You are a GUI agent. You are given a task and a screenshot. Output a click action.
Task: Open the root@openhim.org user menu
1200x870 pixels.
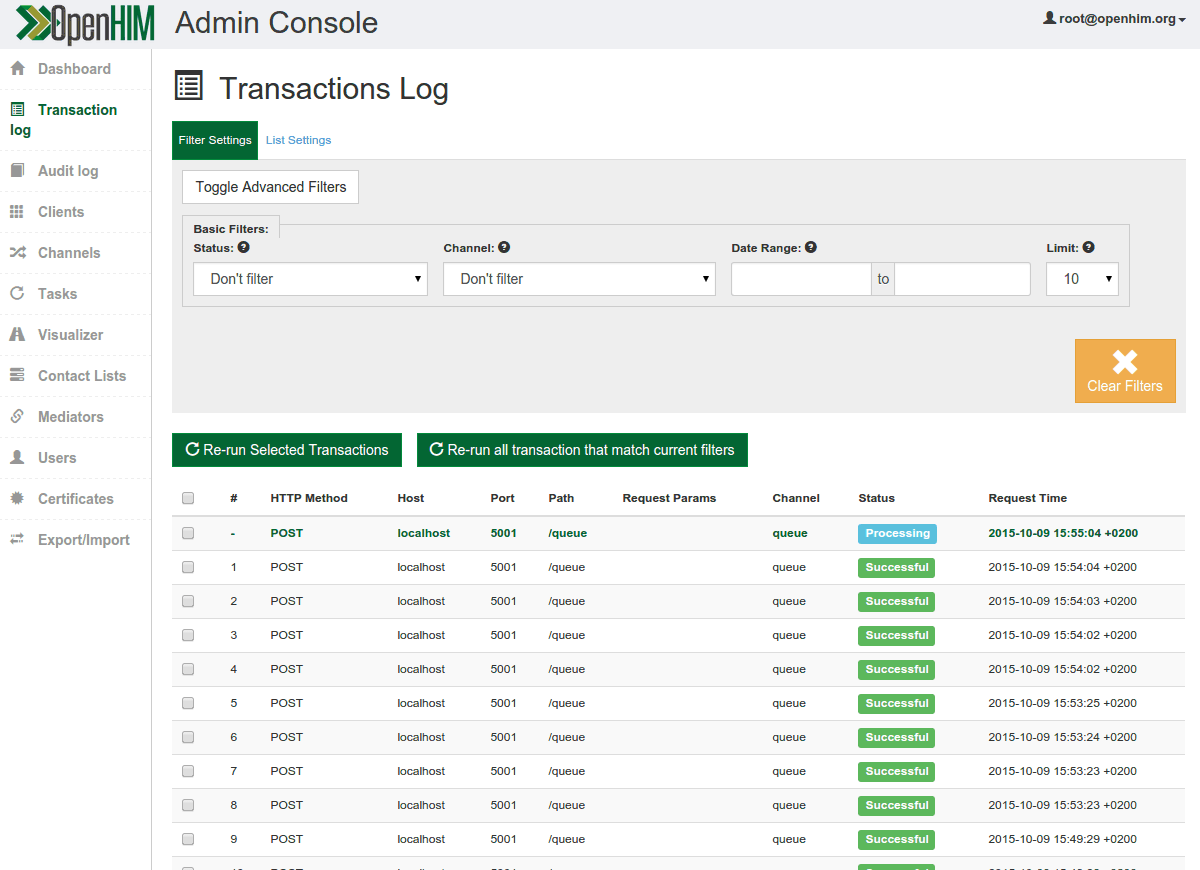[1115, 18]
